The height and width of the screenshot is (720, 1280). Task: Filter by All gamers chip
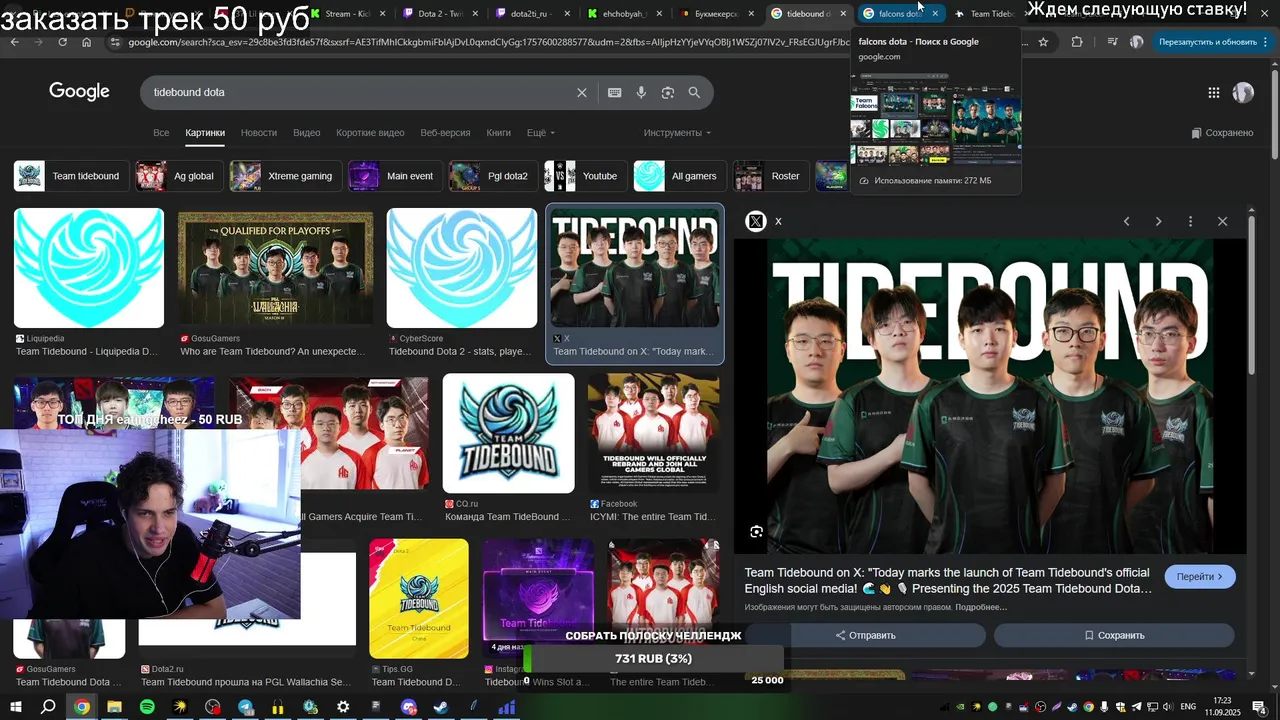click(x=679, y=176)
